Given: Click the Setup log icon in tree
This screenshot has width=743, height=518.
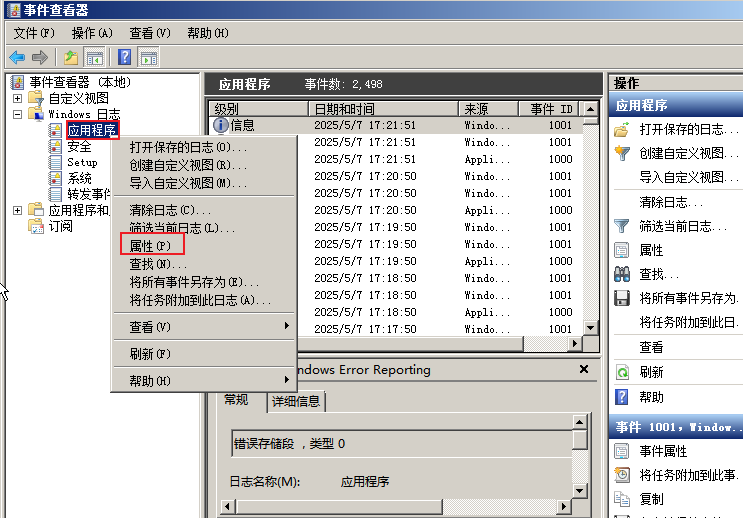Looking at the screenshot, I should click(x=55, y=163).
